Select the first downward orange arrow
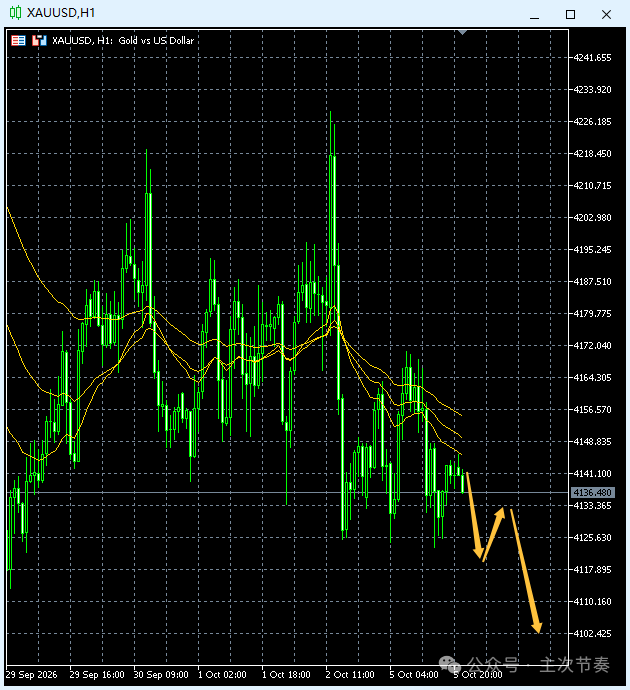This screenshot has width=630, height=690. tap(475, 515)
